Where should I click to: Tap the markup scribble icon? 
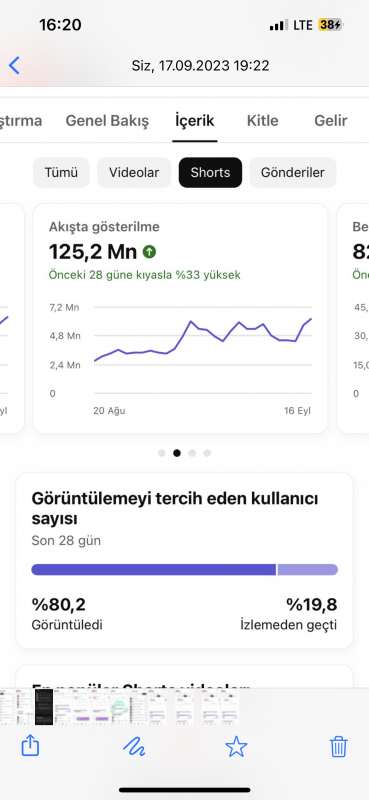134,748
